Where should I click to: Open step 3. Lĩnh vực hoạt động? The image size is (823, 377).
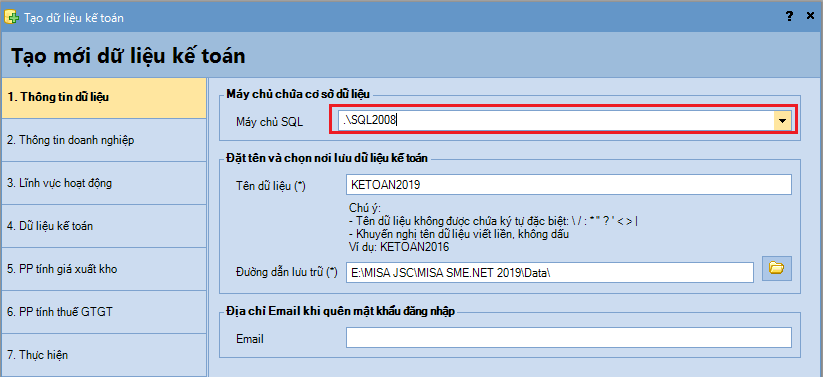(104, 183)
